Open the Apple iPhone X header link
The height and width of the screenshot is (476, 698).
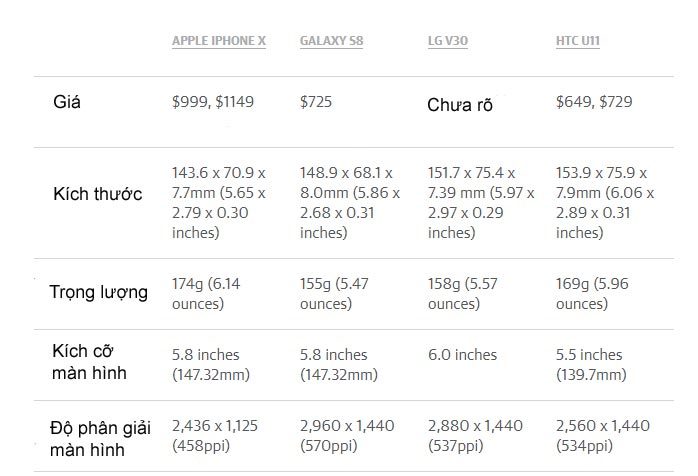(x=218, y=41)
